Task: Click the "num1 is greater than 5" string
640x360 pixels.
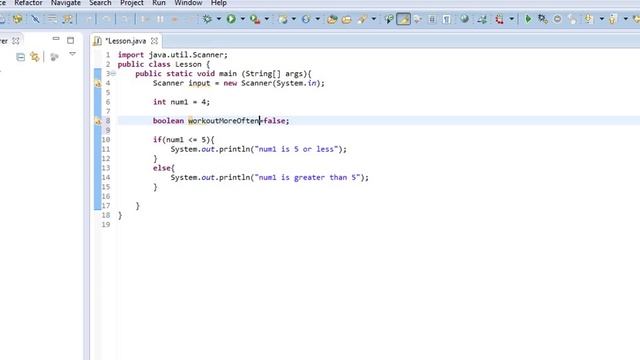Action: [x=307, y=178]
